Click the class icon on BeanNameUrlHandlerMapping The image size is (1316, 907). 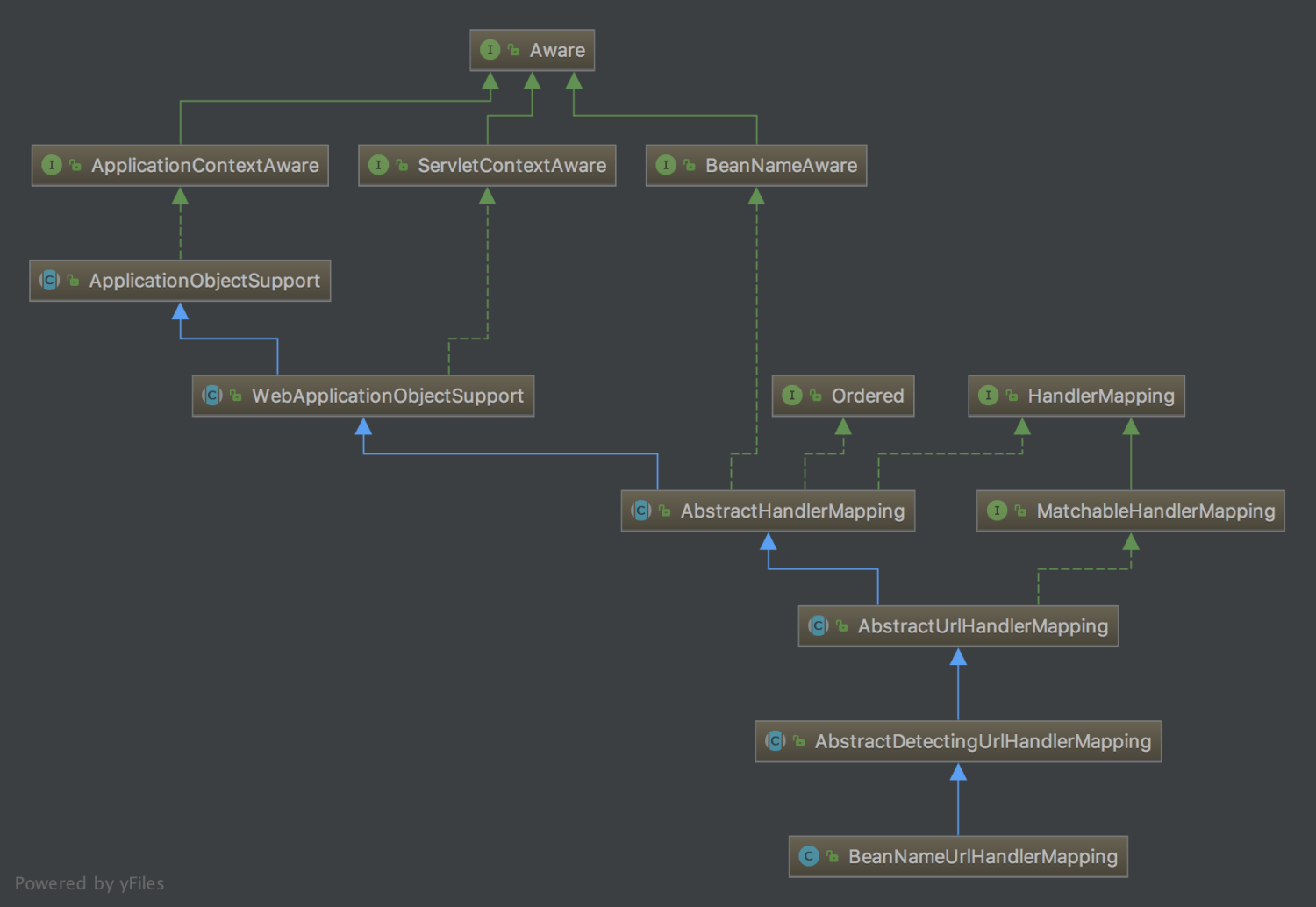(x=809, y=856)
